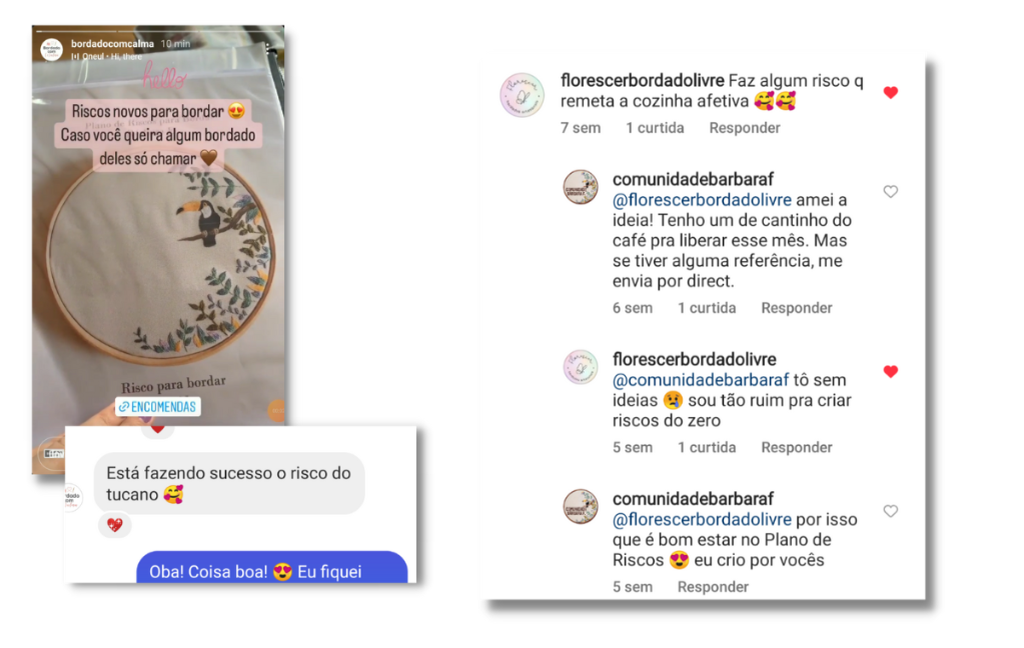Open the @florescerbordadolivre mention in 'amei a ideia' reply

702,200
